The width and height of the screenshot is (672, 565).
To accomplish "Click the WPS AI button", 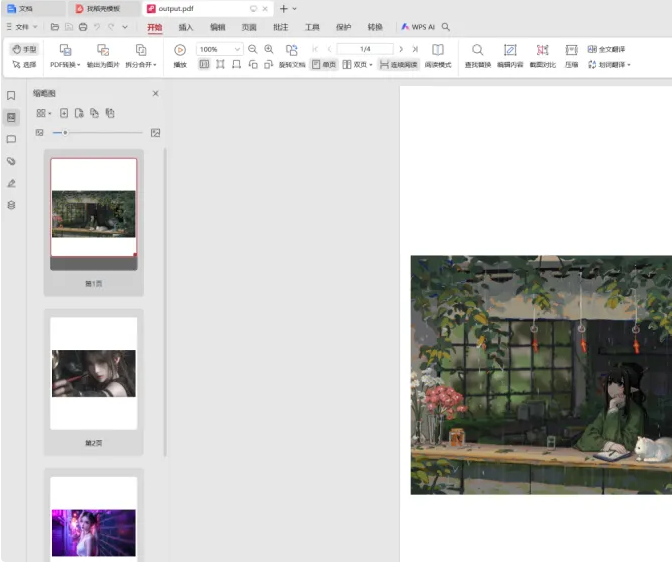I will pos(418,27).
